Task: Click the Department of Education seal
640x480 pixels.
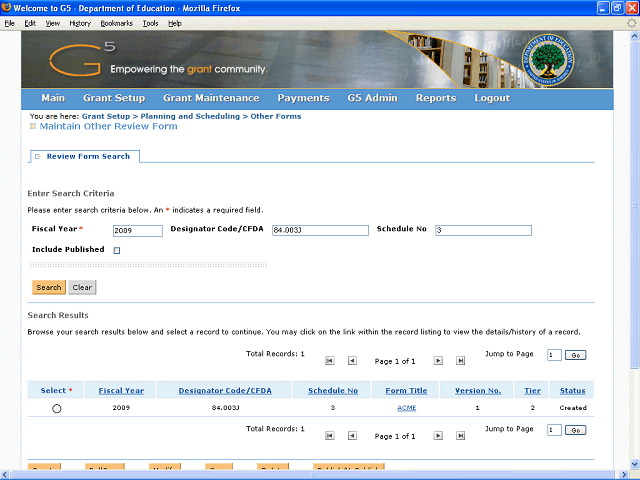Action: tap(548, 60)
